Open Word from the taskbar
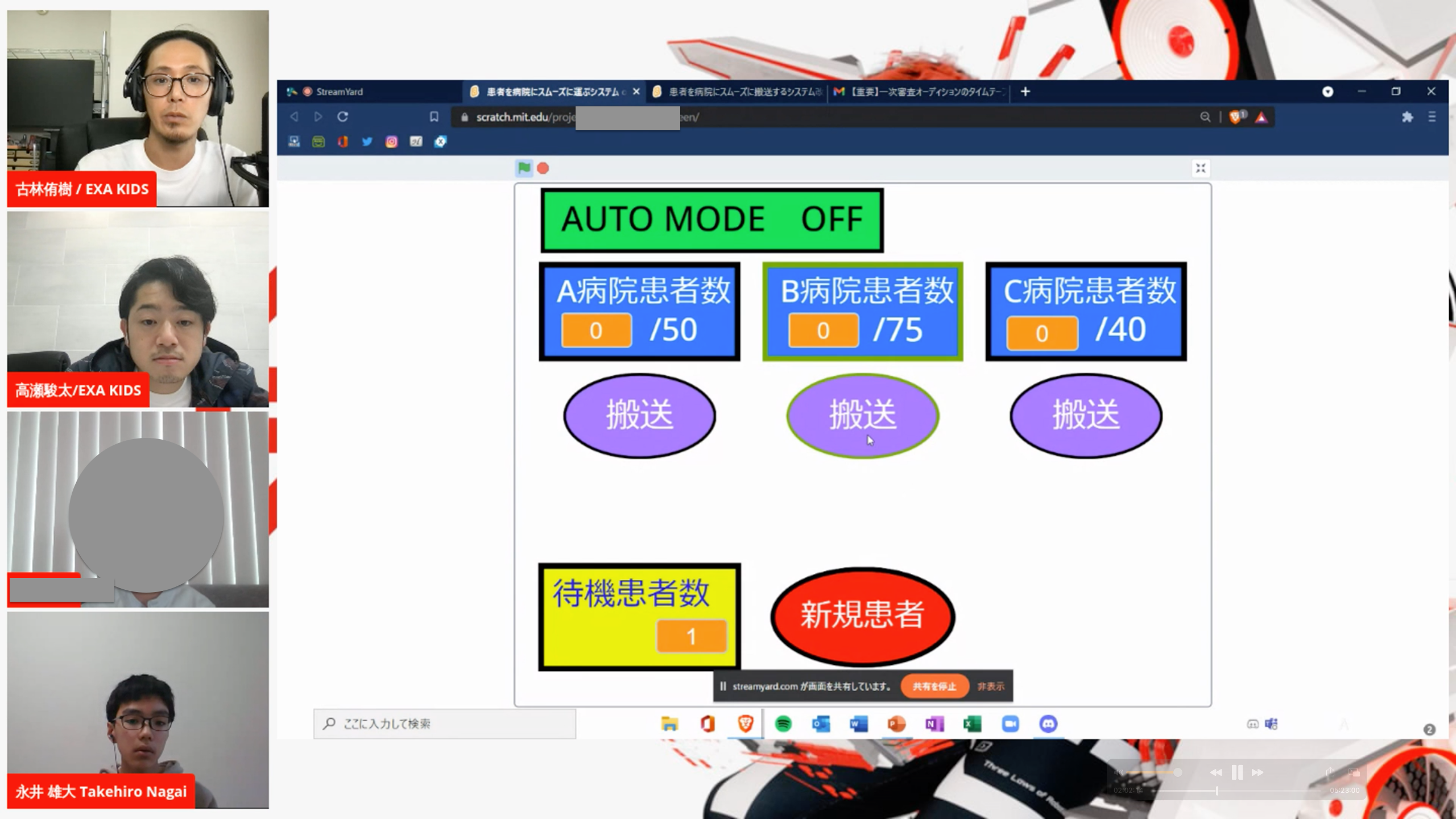Image resolution: width=1456 pixels, height=819 pixels. click(x=859, y=723)
